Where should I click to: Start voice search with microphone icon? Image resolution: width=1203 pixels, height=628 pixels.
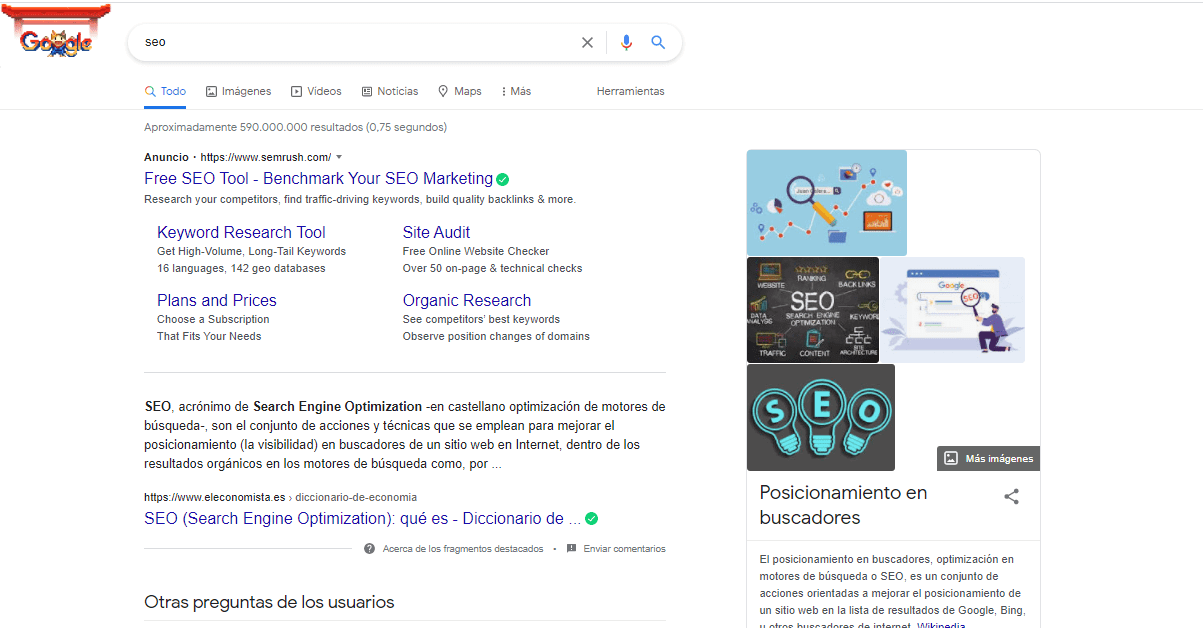[626, 42]
